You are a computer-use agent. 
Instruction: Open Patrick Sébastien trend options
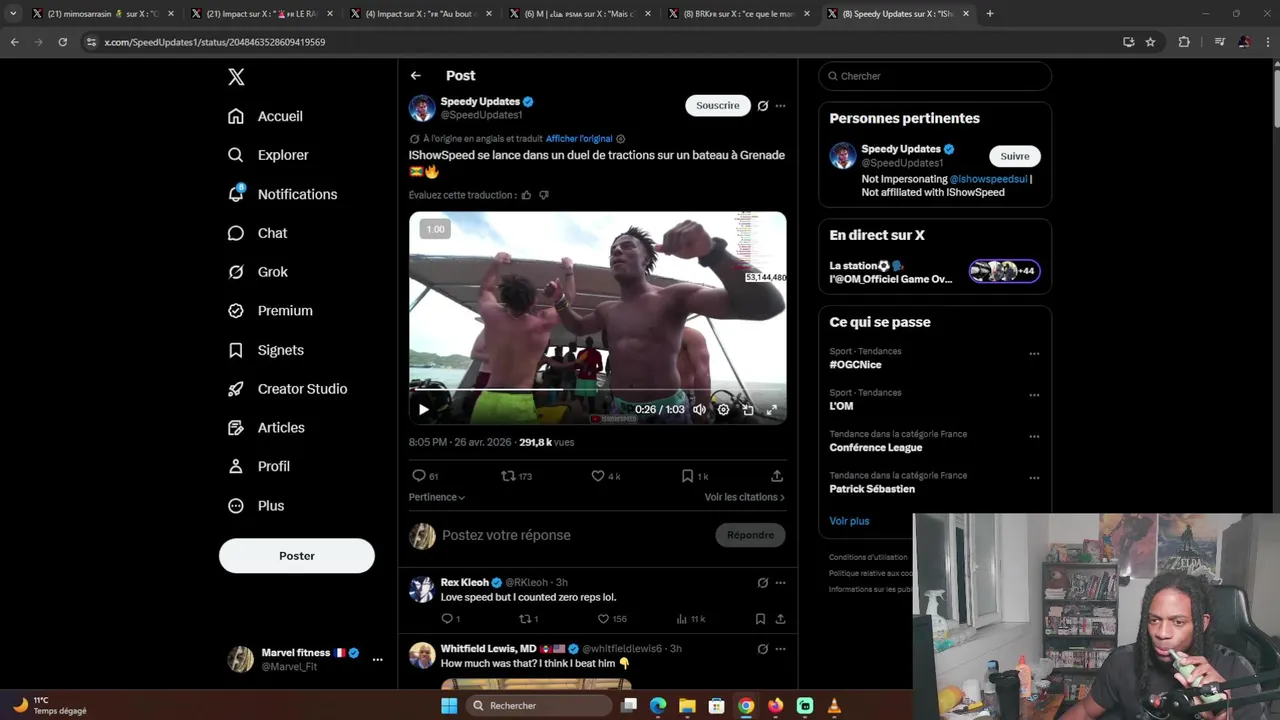coord(1034,478)
